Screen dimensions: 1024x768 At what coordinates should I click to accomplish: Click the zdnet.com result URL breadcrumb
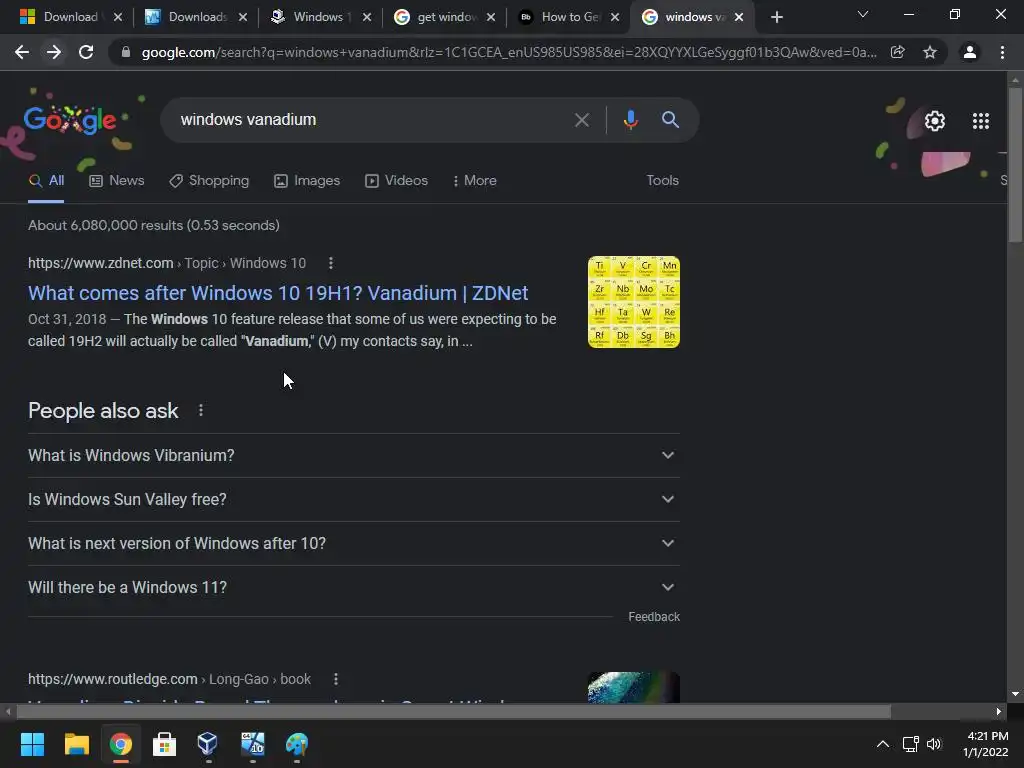(167, 263)
